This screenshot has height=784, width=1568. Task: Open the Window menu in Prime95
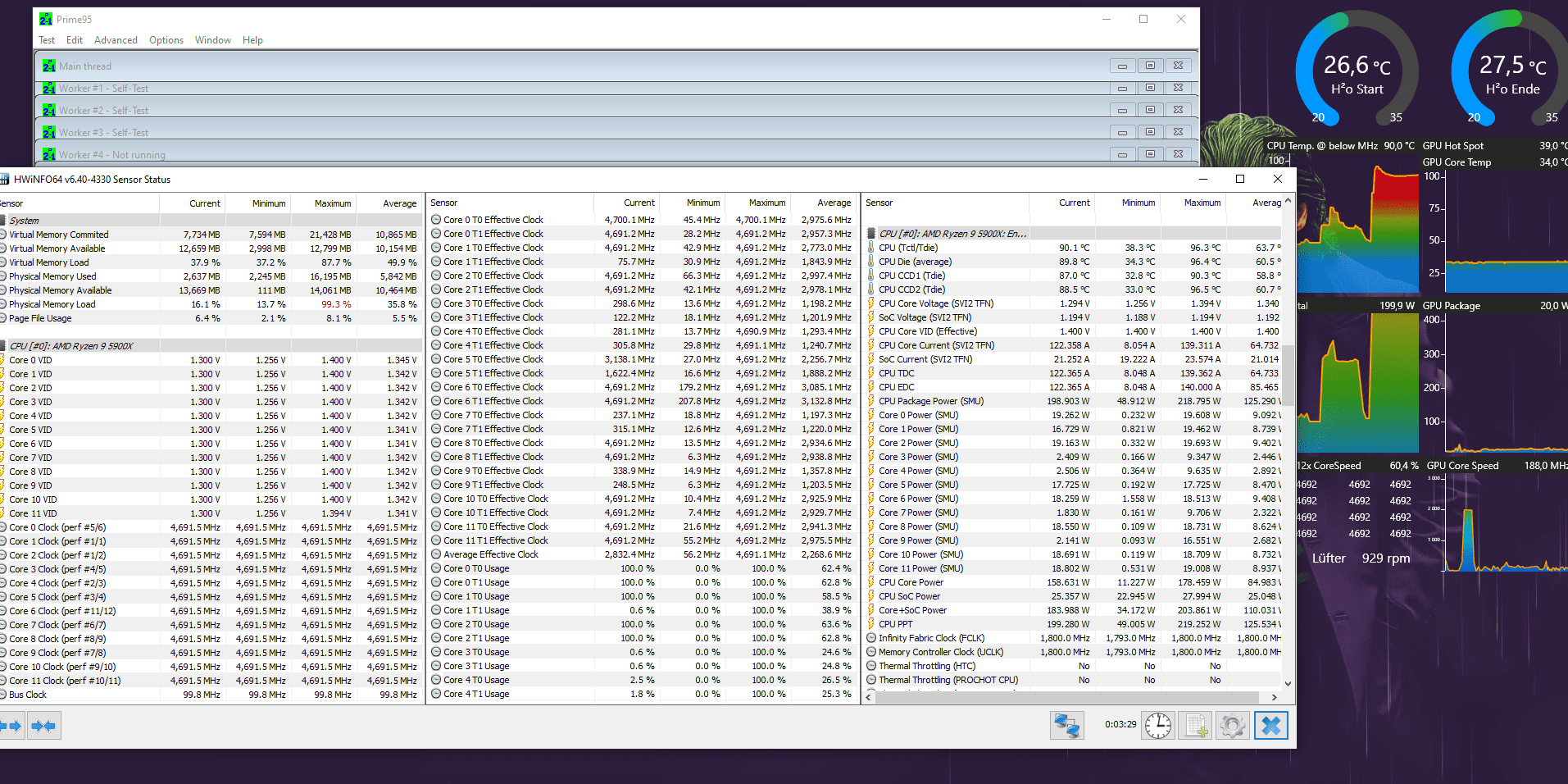click(x=213, y=40)
